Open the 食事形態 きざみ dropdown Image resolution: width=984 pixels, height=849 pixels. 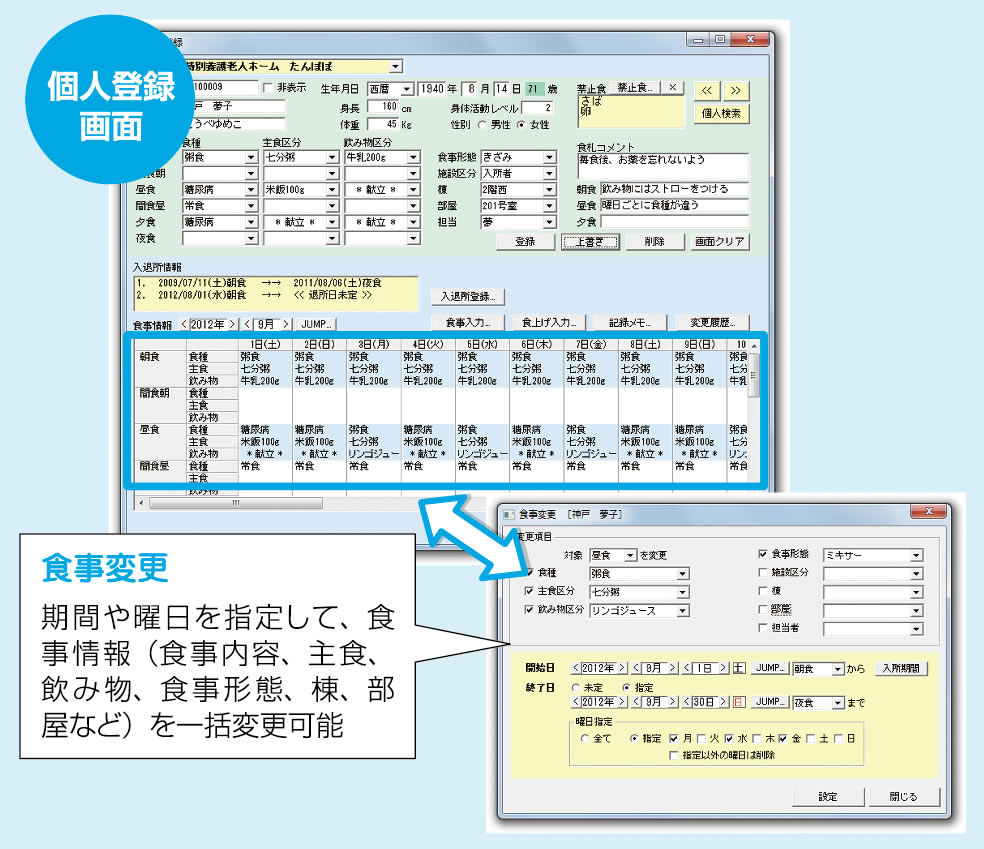tap(548, 158)
